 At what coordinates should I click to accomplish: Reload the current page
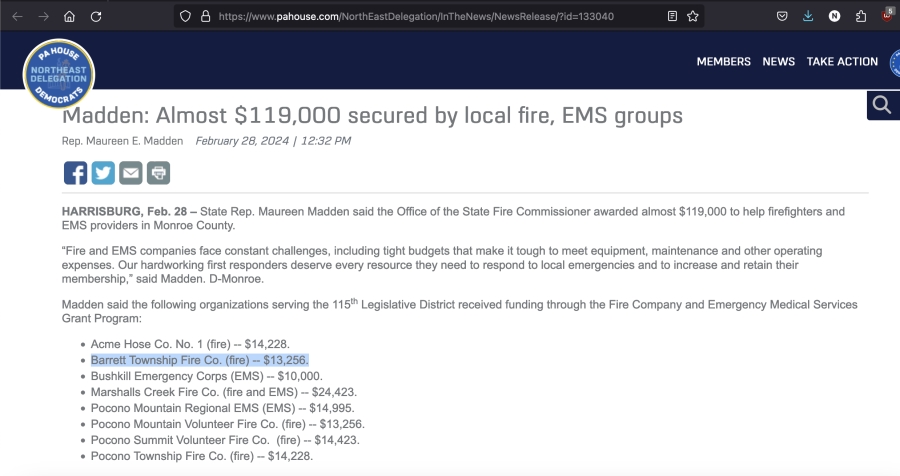[96, 16]
